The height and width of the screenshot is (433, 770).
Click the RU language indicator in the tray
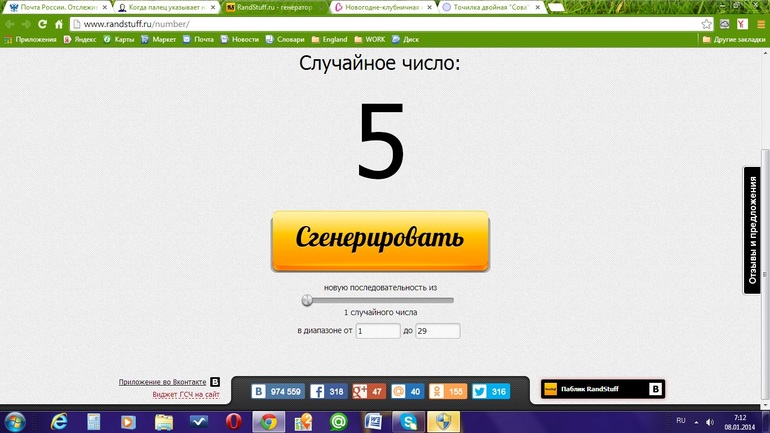681,421
